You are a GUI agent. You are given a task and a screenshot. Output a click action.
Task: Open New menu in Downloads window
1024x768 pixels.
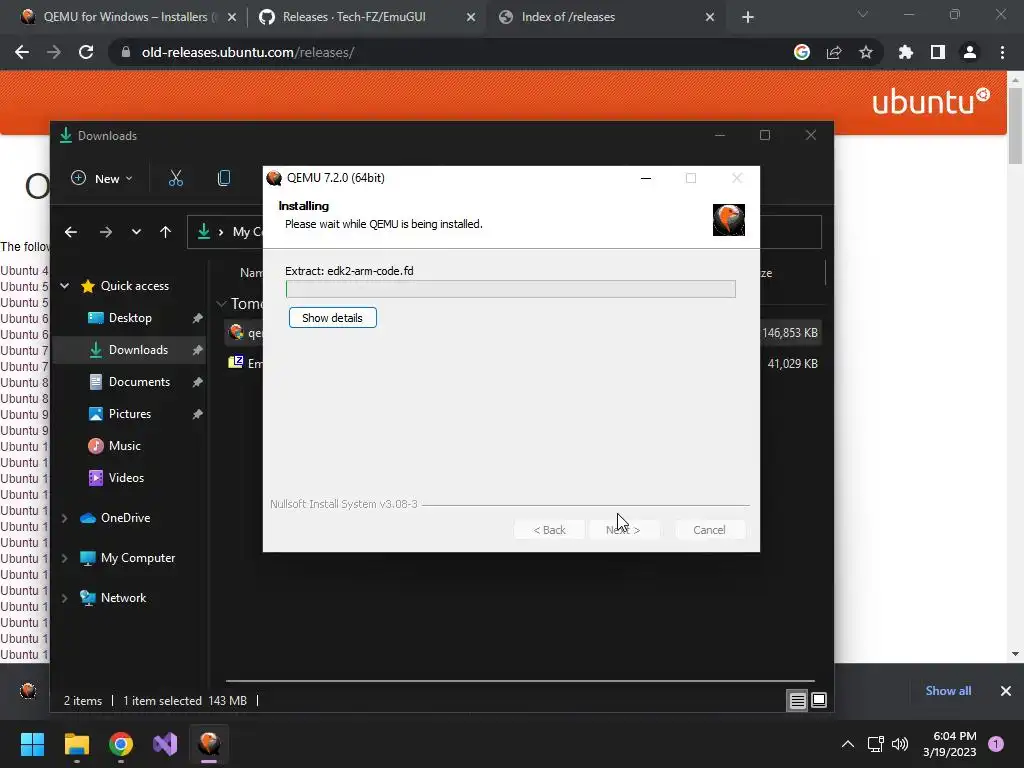point(101,178)
